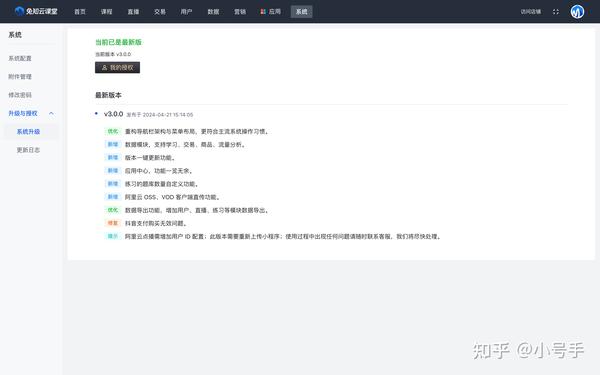Click the 我的授权 button
This screenshot has height=375, width=600.
pos(117,67)
